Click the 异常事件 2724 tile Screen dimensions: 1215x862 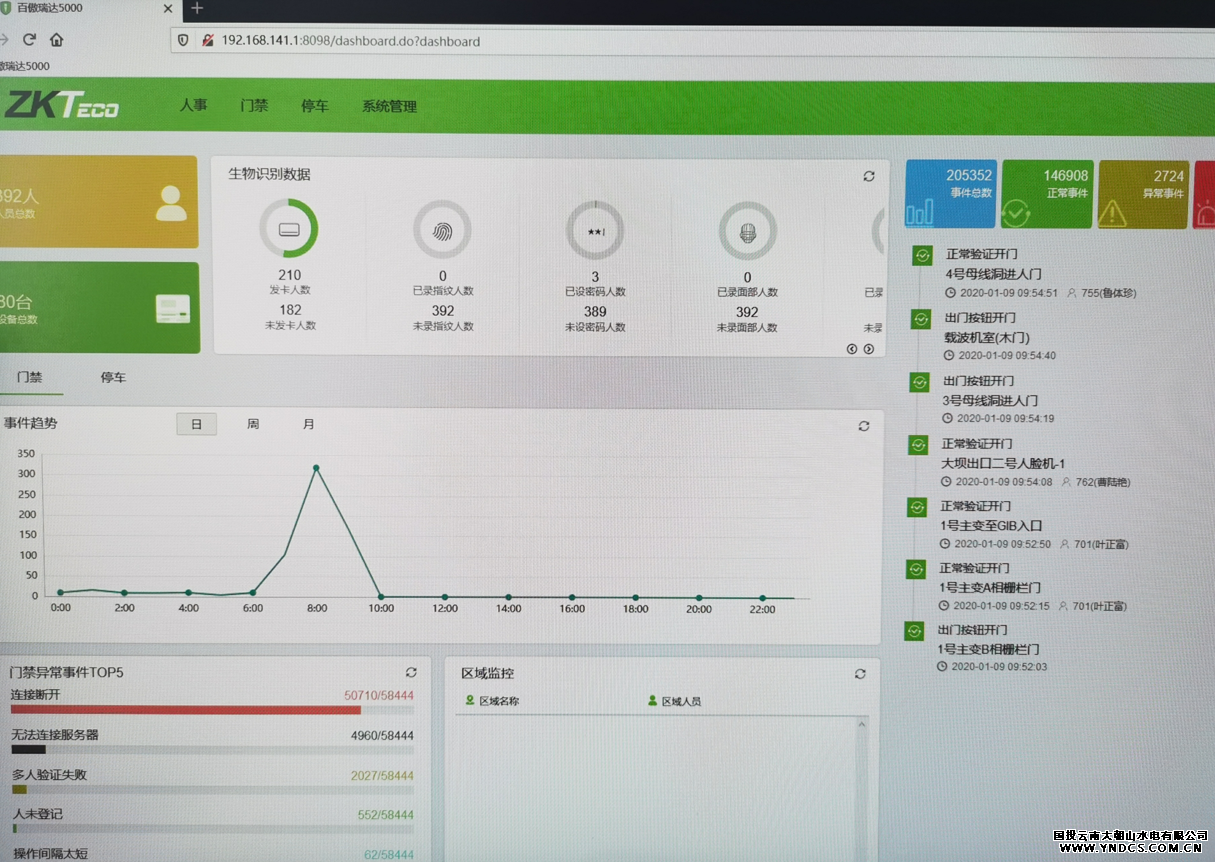1144,194
